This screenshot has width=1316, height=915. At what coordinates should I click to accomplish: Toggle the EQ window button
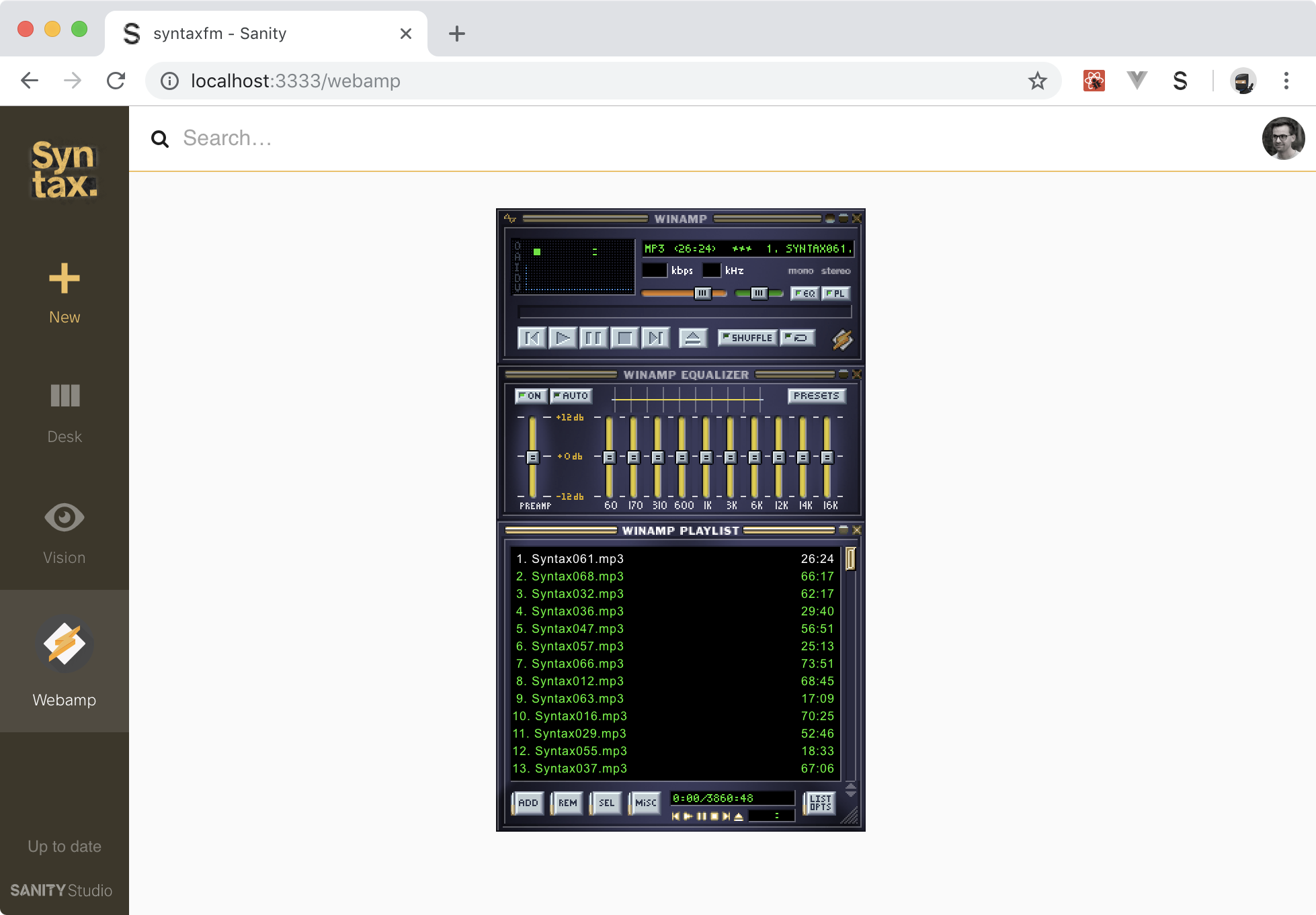[805, 294]
